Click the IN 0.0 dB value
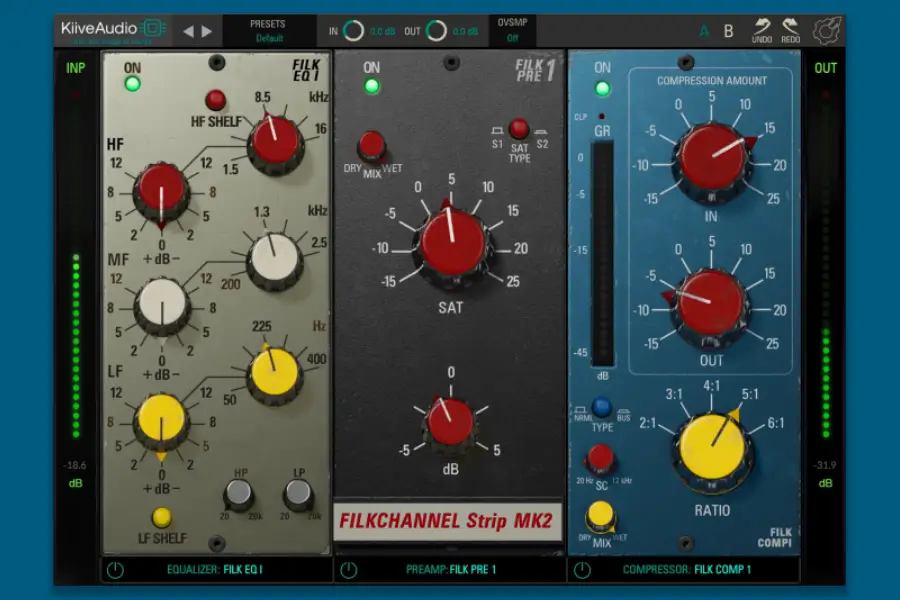This screenshot has height=600, width=900. click(383, 32)
